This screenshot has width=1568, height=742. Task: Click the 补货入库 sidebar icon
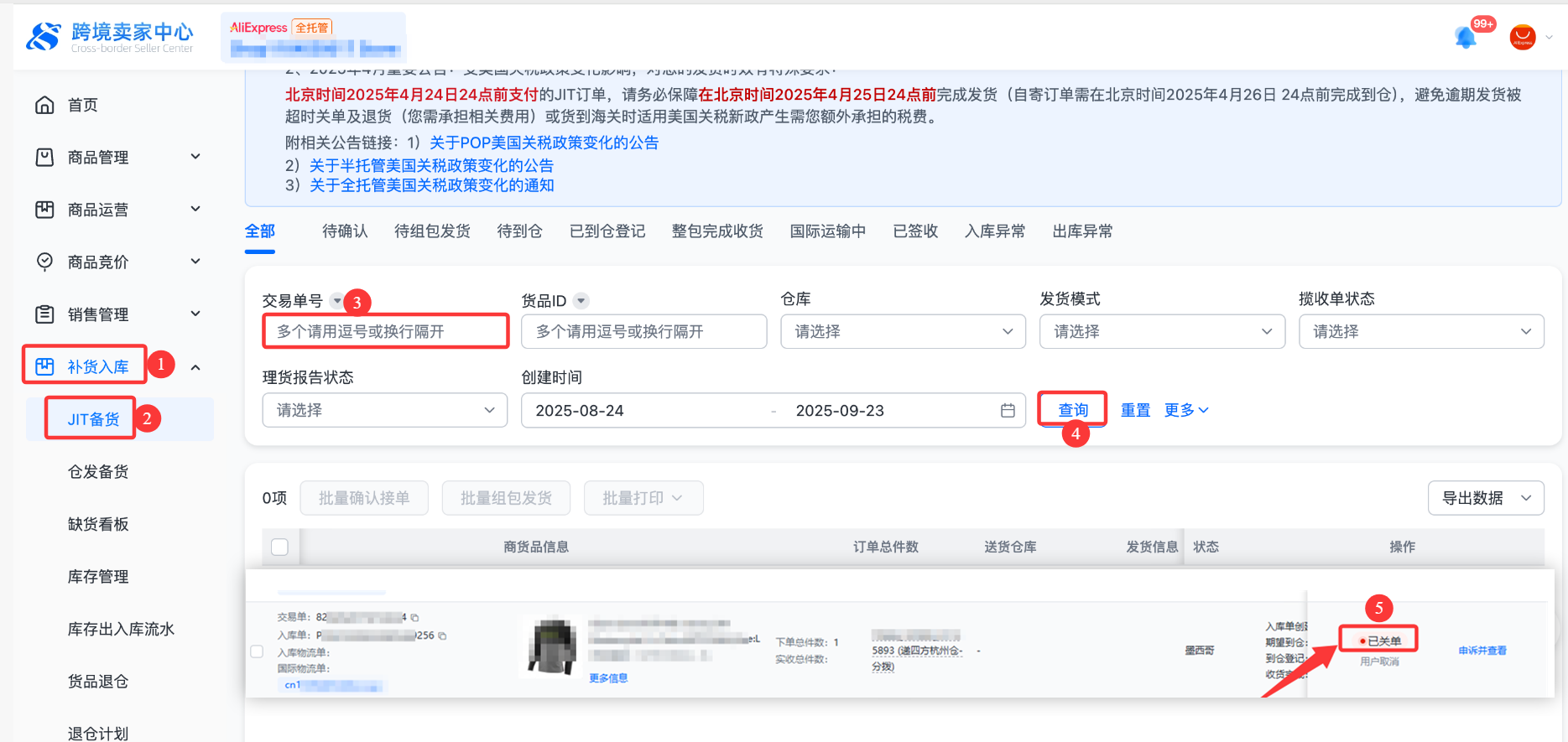pos(44,366)
